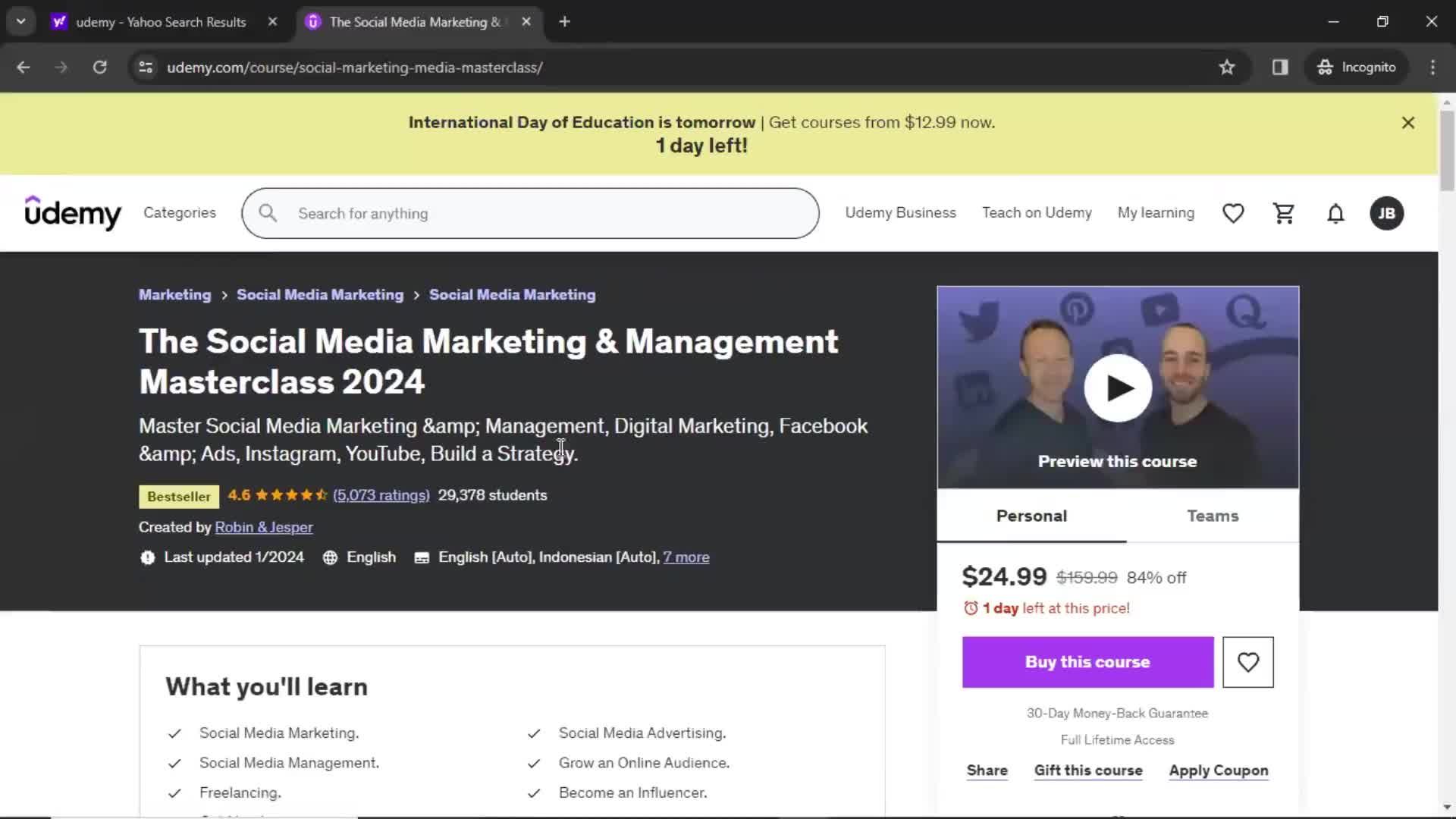Screen dimensions: 1456x819
Task: Click the search magnifier icon
Action: (x=268, y=213)
